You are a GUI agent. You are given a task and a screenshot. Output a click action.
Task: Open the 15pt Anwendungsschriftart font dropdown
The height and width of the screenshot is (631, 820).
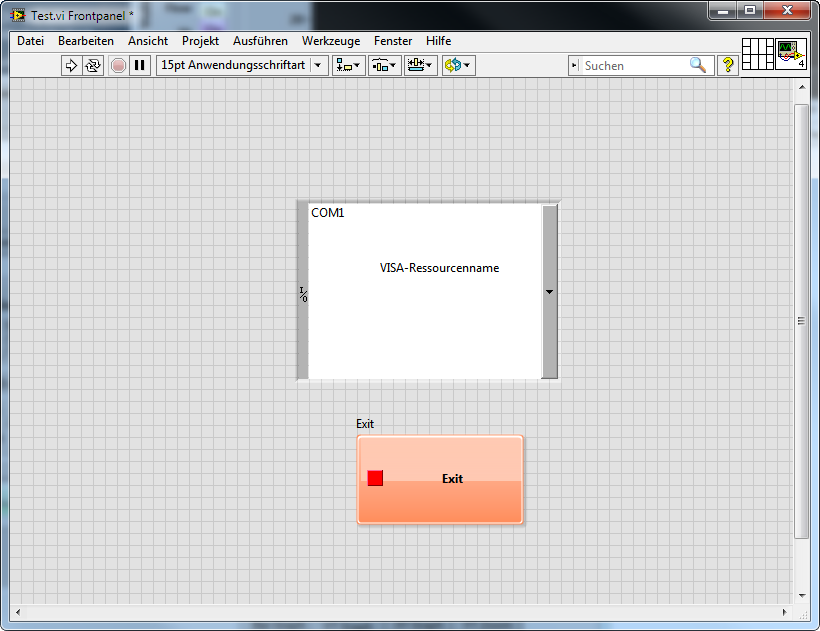click(x=242, y=65)
